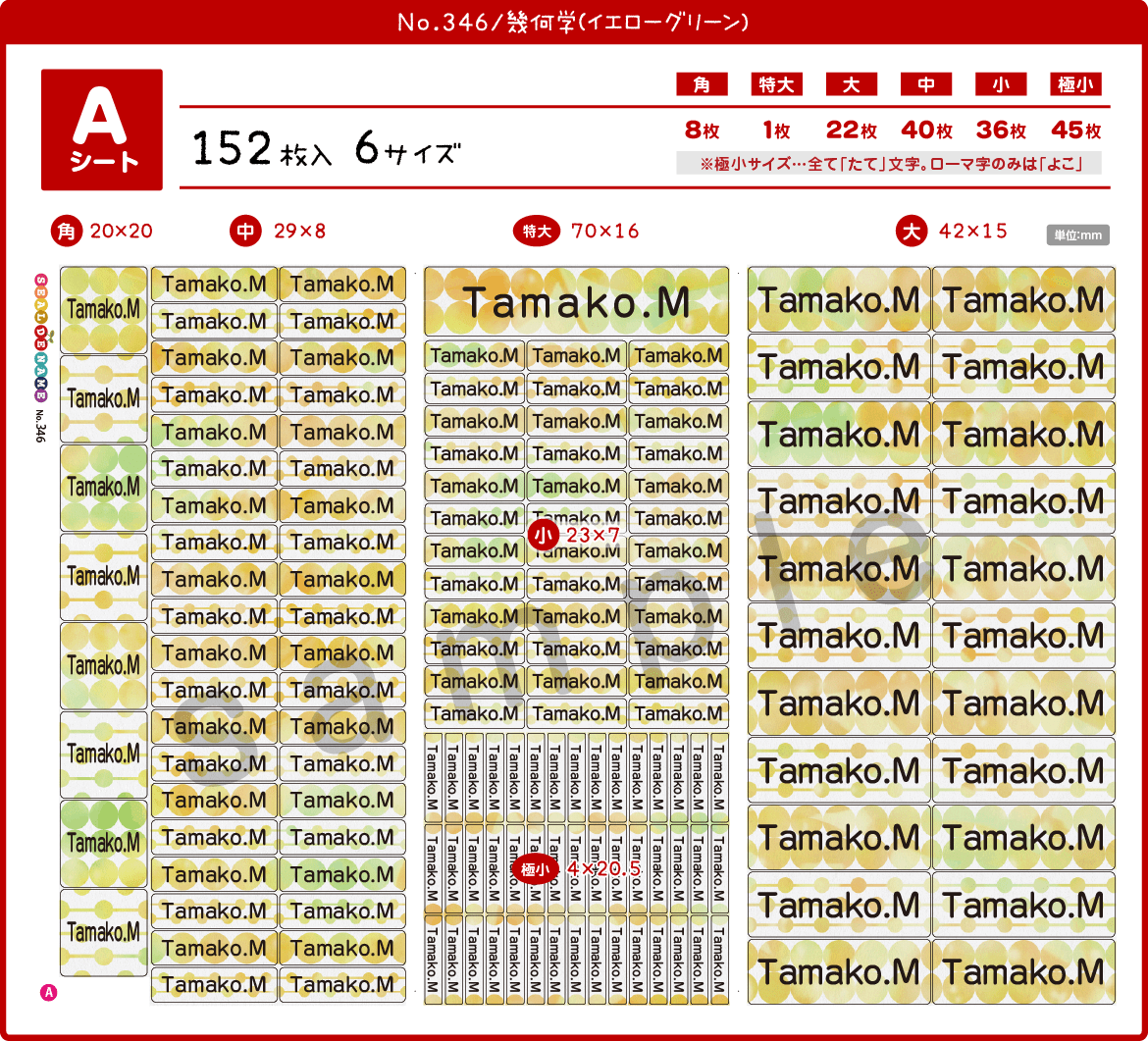Click the round 角 badge beside 20×20
Viewport: 1148px width, 1041px height.
point(67,232)
